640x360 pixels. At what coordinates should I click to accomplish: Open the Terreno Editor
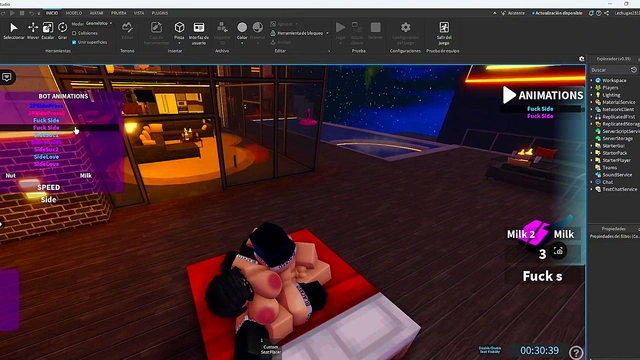pyautogui.click(x=127, y=31)
